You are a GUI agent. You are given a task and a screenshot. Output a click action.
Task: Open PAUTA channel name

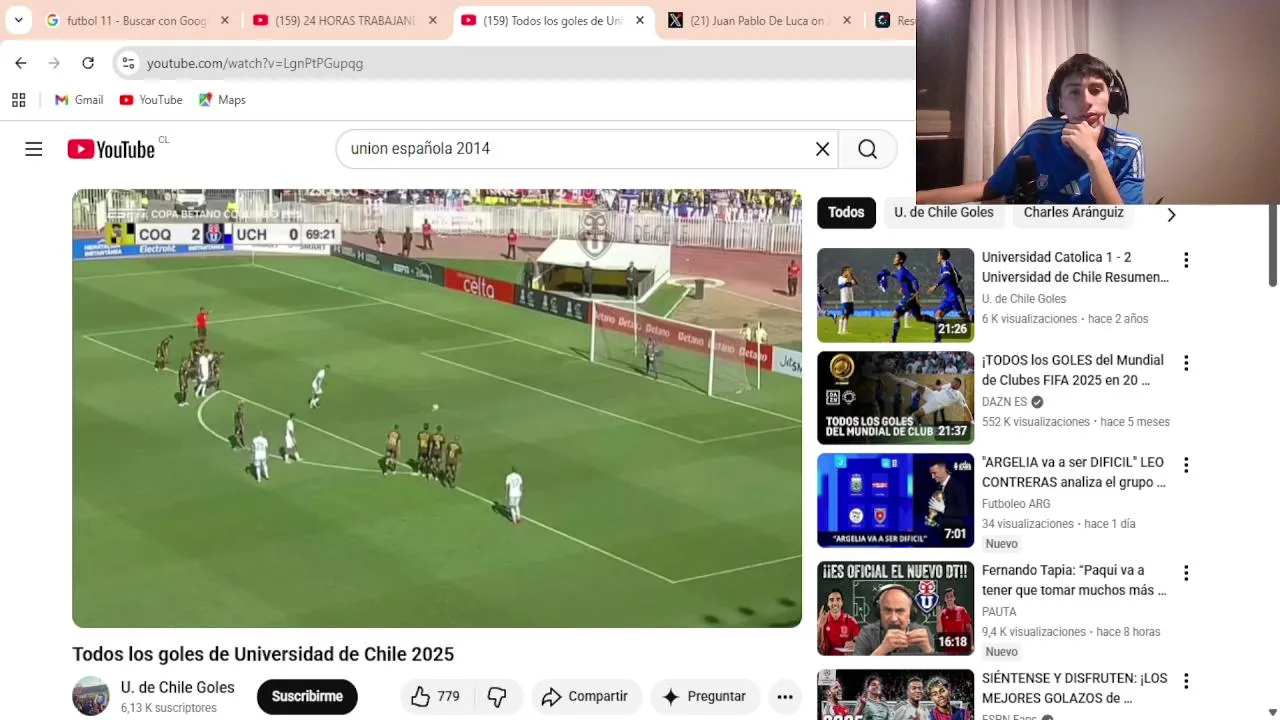[999, 612]
